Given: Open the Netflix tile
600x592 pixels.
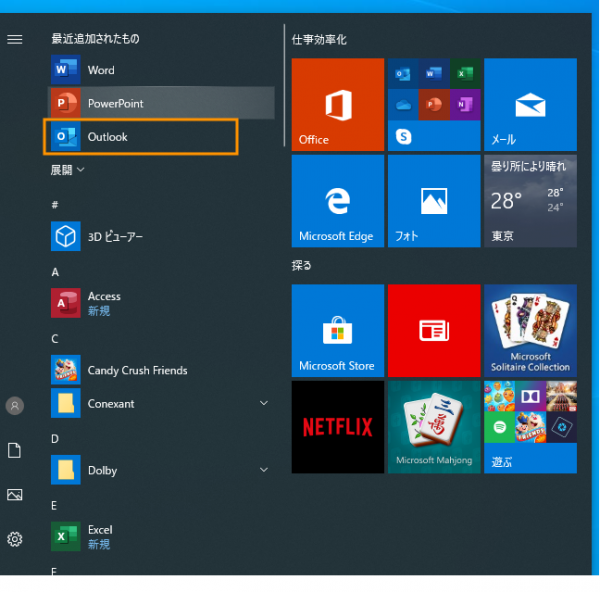Looking at the screenshot, I should pos(338,427).
